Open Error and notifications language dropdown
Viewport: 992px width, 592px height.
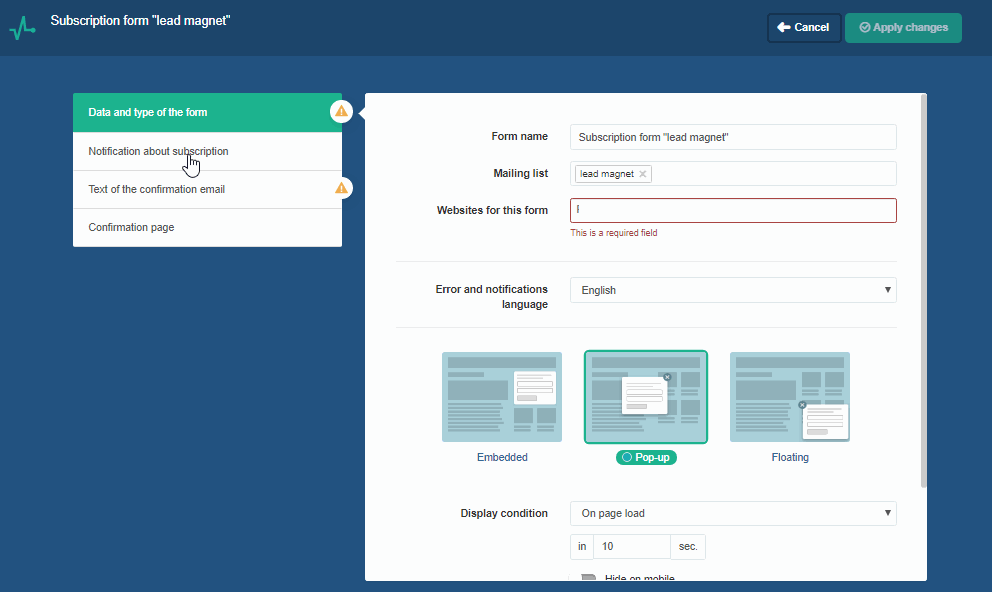[733, 290]
